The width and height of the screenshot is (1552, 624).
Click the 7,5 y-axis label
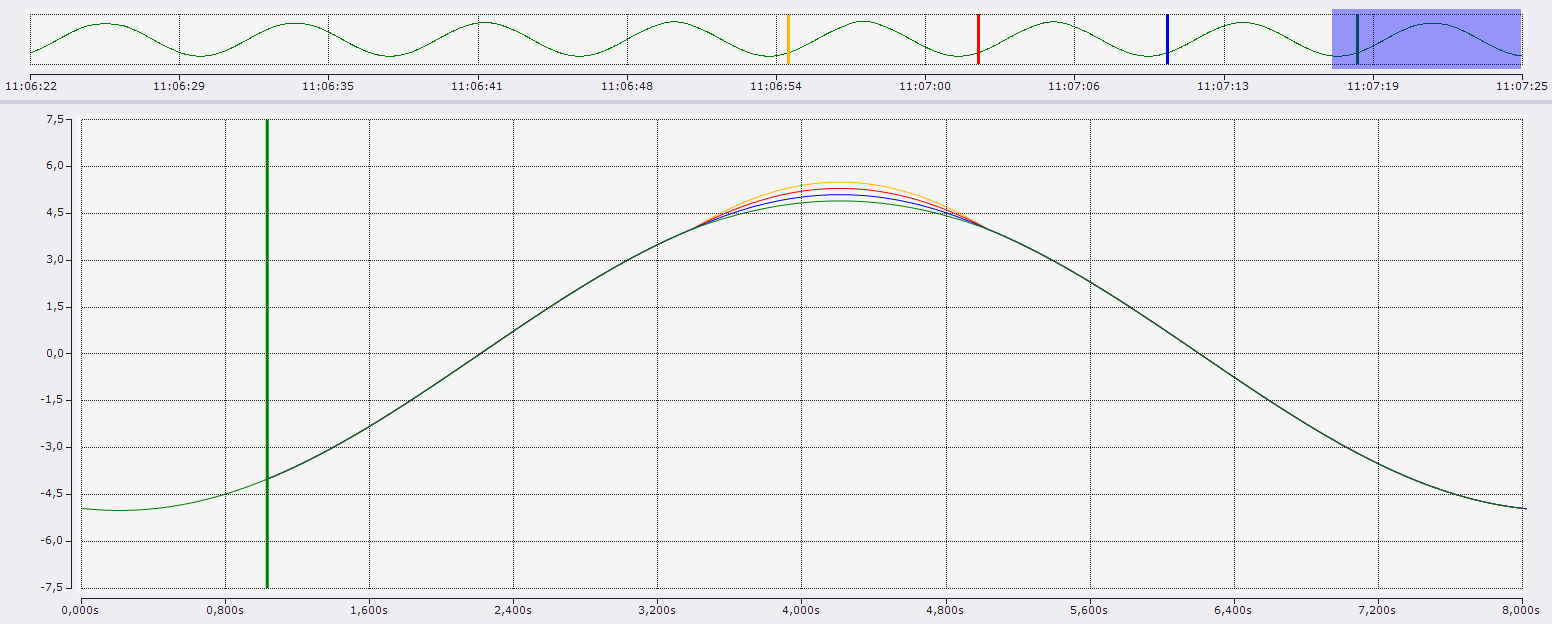[56, 120]
